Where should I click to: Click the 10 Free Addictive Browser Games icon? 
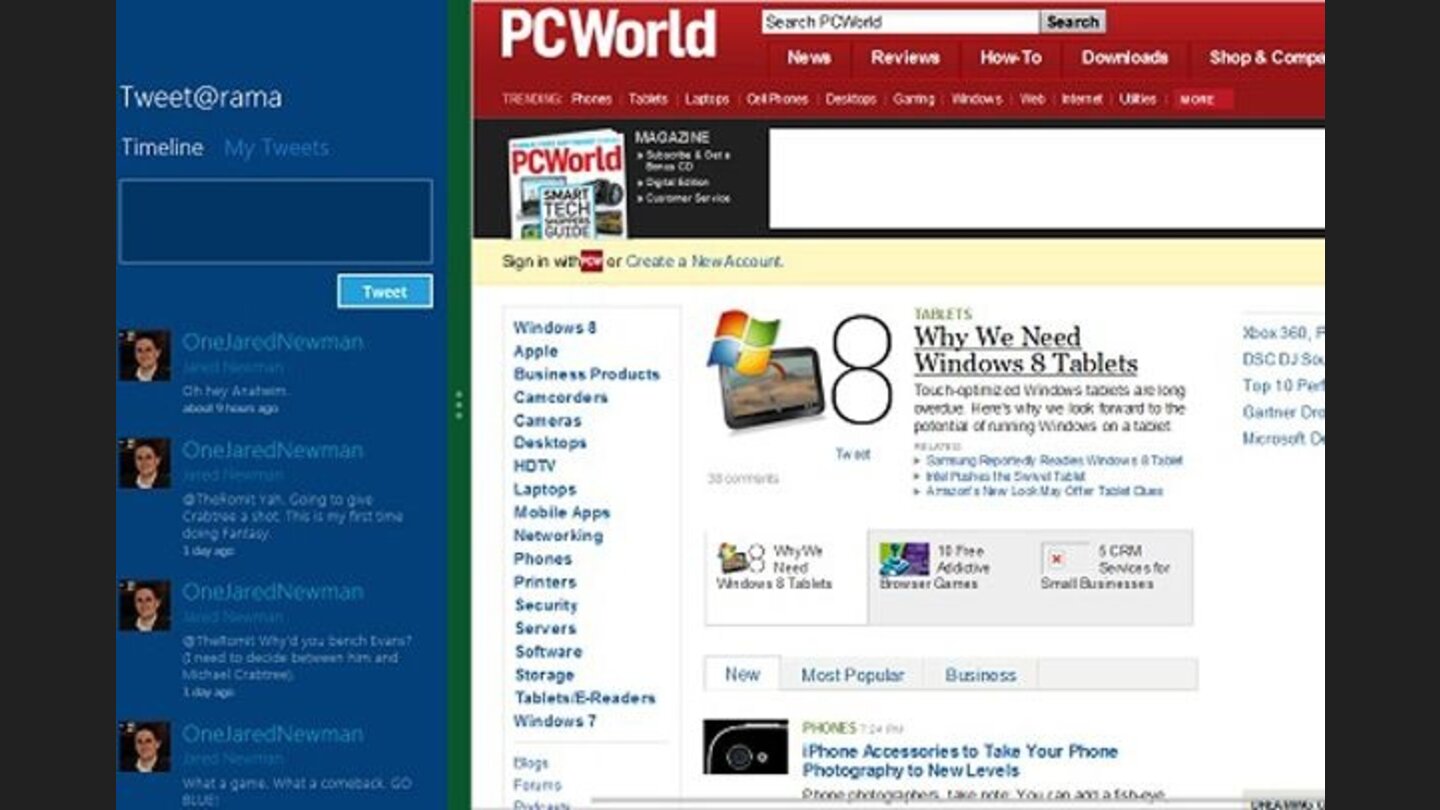pos(903,559)
